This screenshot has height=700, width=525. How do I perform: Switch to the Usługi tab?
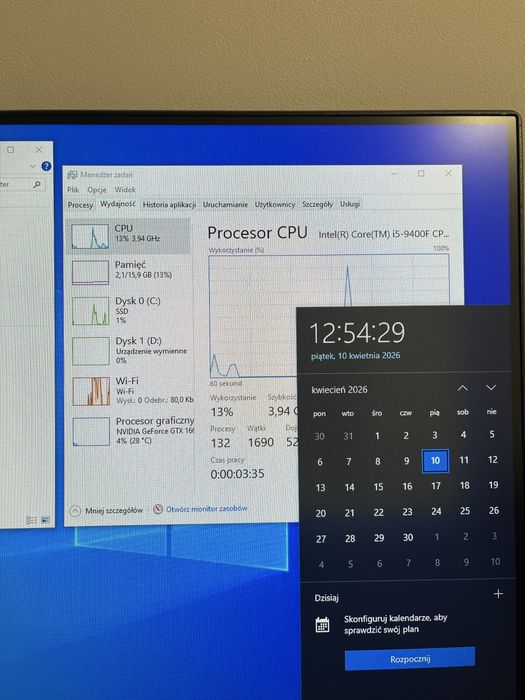[x=350, y=204]
